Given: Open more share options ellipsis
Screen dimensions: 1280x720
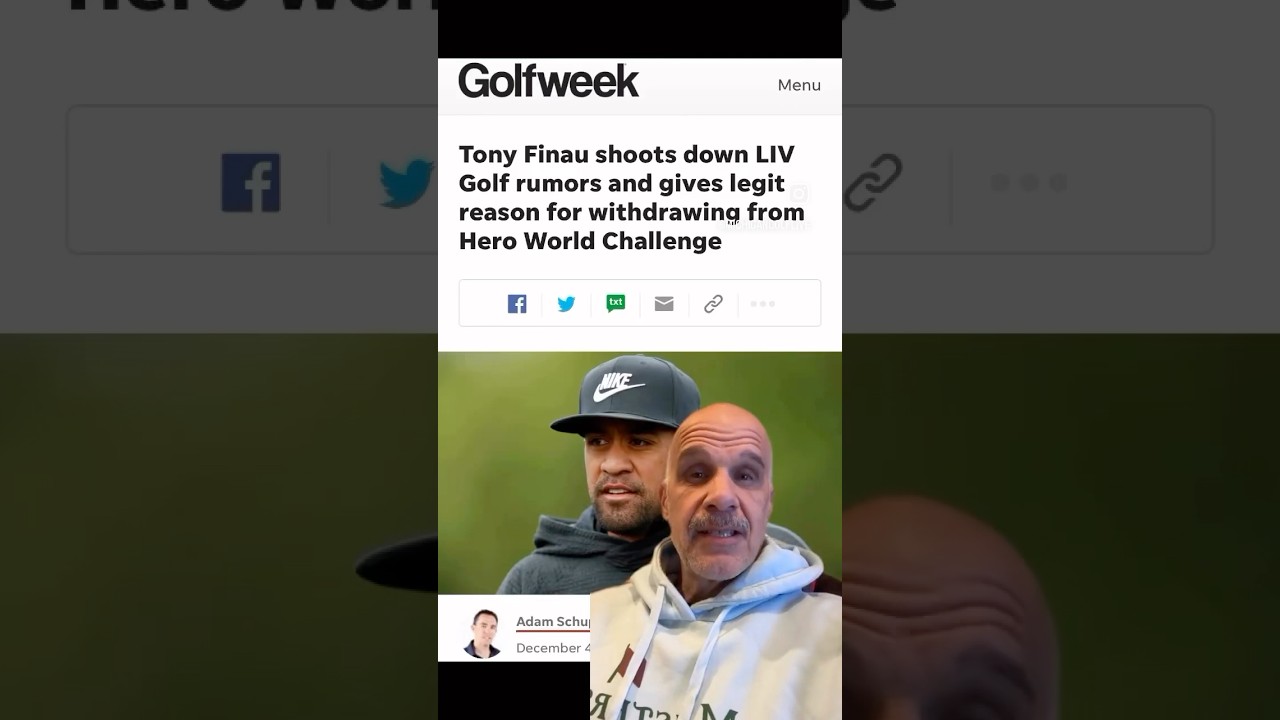Looking at the screenshot, I should (763, 304).
